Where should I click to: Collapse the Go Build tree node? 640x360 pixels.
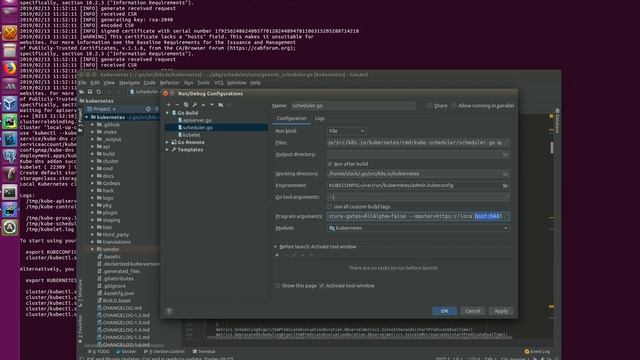click(x=167, y=113)
